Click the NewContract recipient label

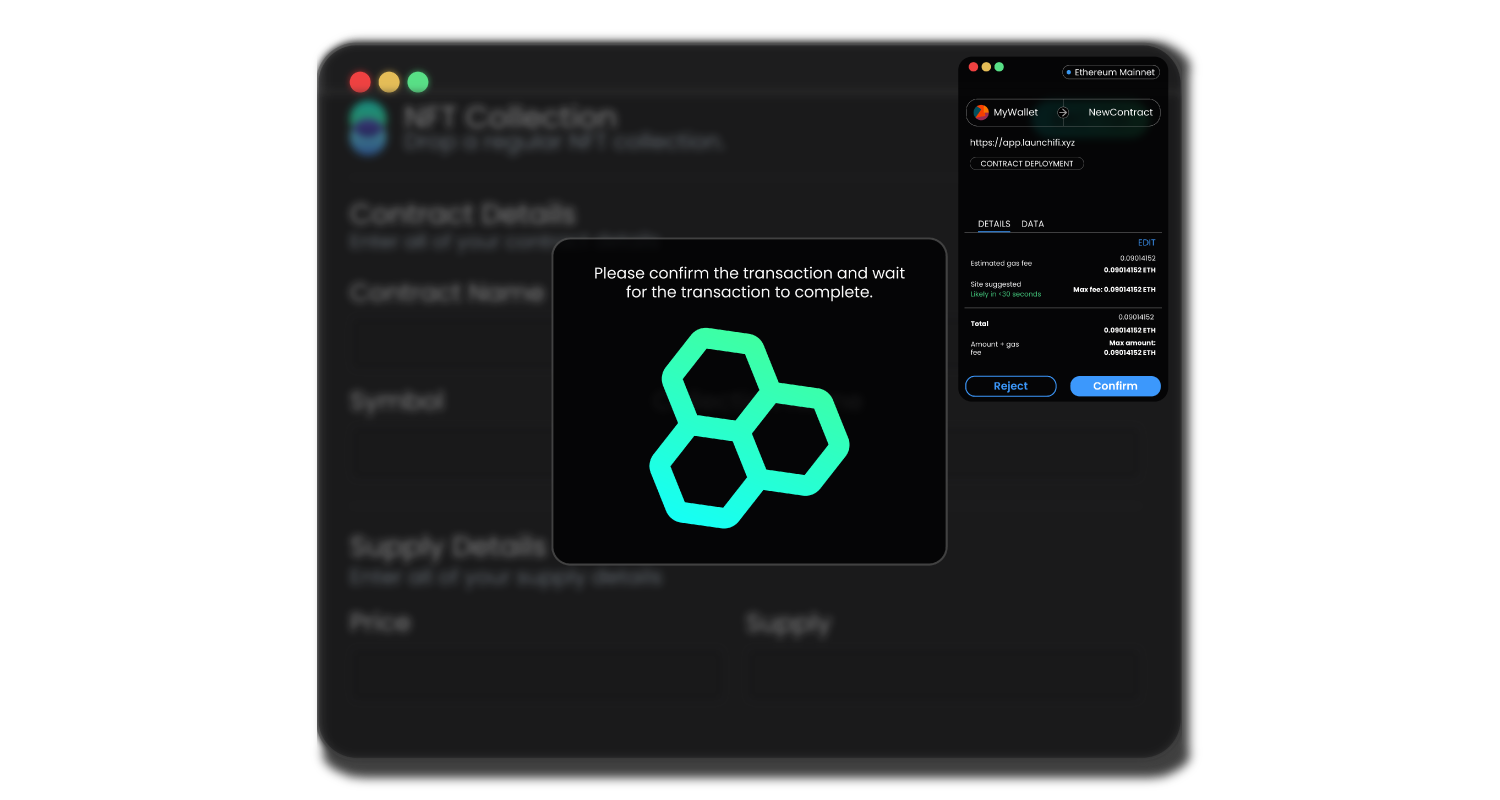[1120, 113]
